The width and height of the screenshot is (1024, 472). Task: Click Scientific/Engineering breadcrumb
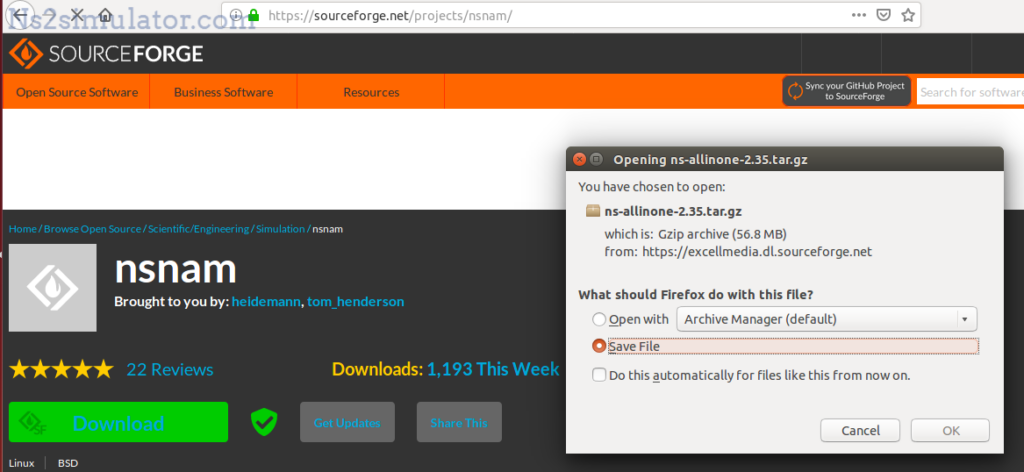pyautogui.click(x=199, y=229)
